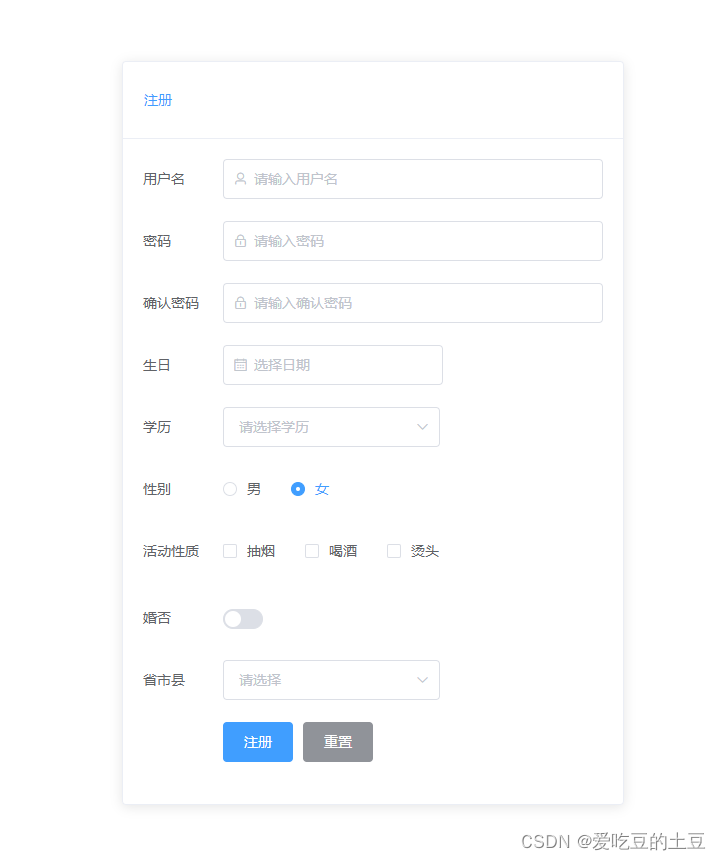
Task: Click the gray 重置 button
Action: [x=338, y=742]
